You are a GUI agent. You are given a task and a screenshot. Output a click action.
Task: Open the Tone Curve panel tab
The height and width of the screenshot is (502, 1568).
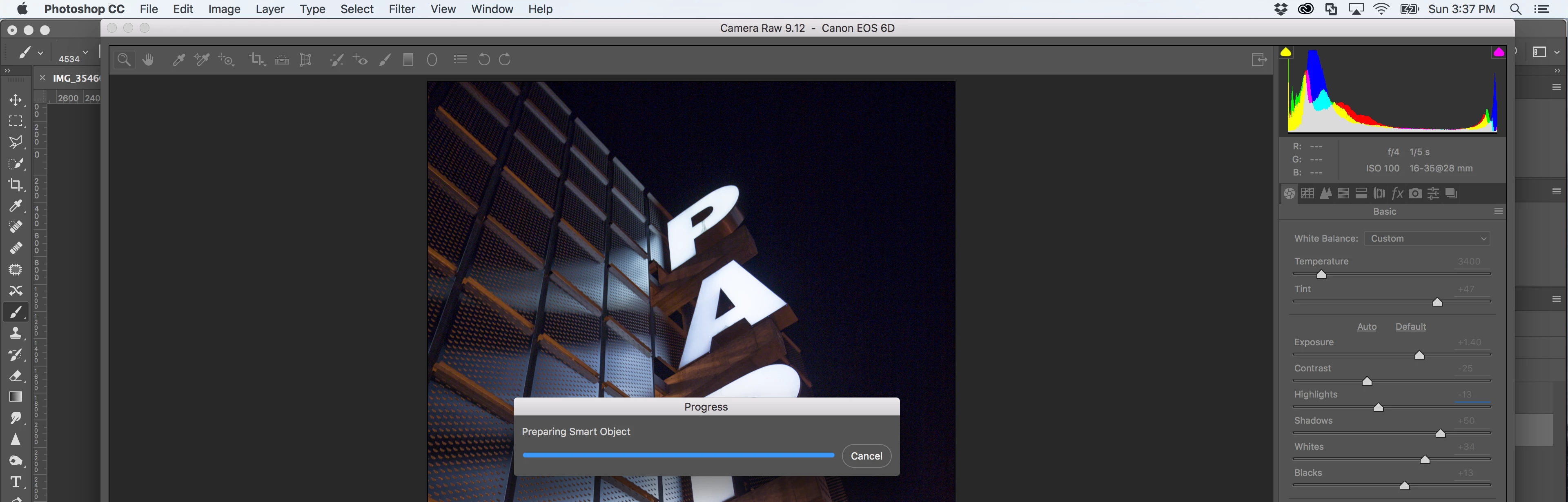pyautogui.click(x=1307, y=193)
